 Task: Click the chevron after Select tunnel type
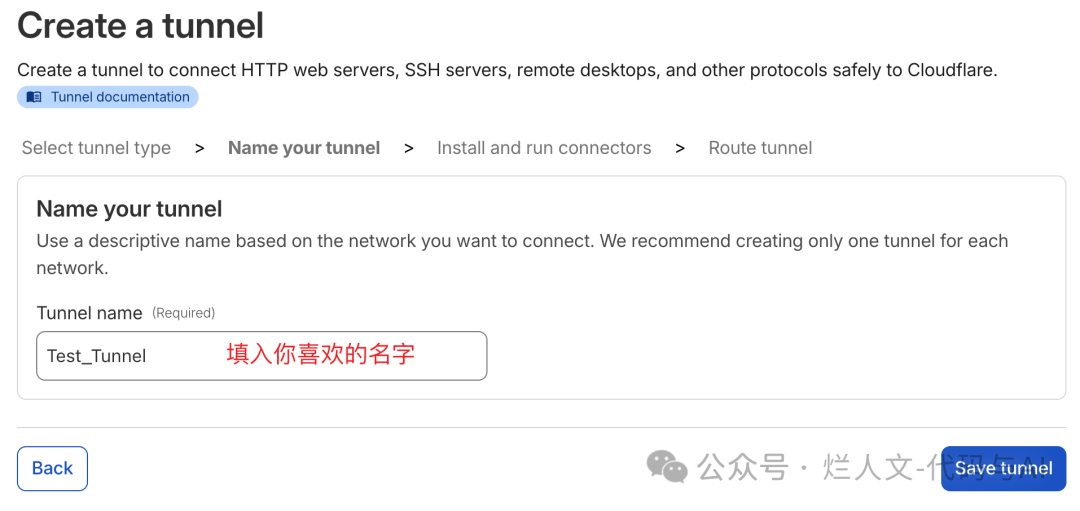(x=200, y=148)
